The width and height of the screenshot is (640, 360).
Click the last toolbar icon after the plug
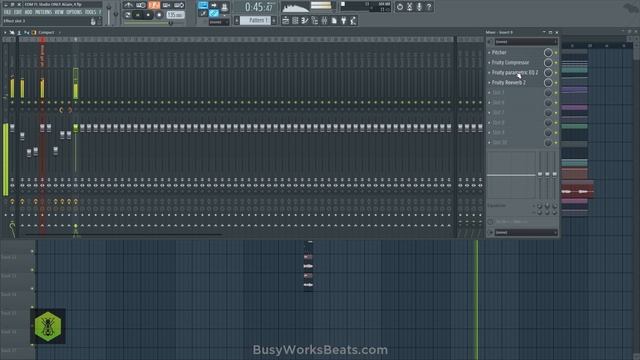(353, 20)
